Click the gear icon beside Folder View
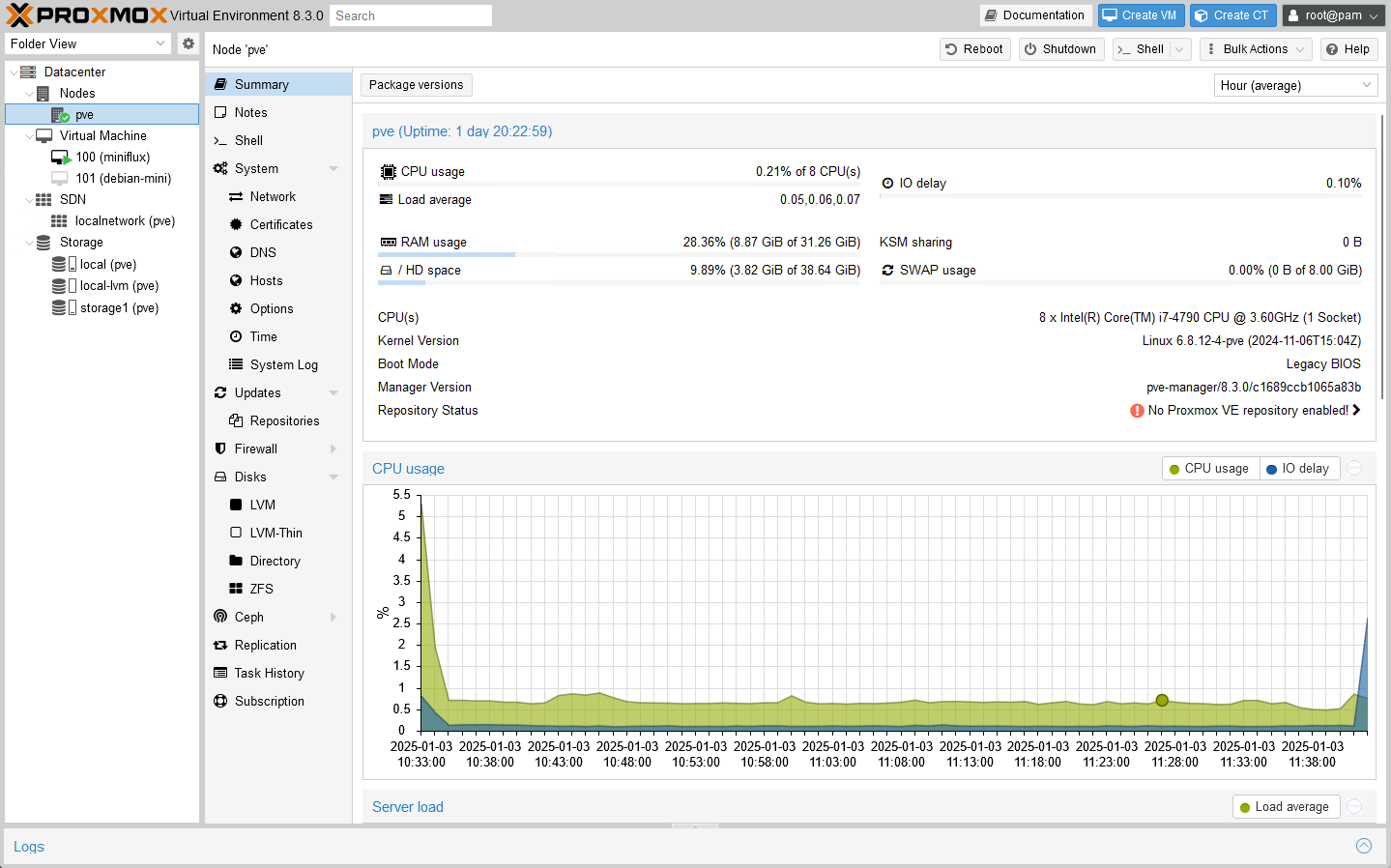Screen dimensions: 1391x868 188,43
